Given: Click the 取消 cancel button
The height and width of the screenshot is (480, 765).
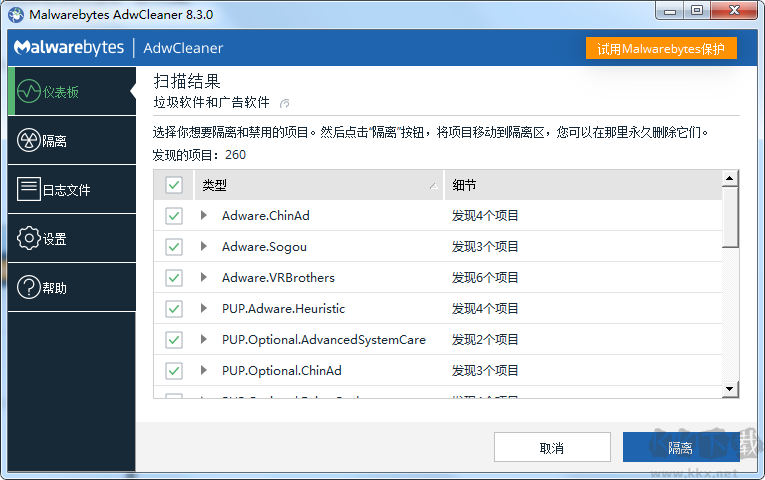Looking at the screenshot, I should pyautogui.click(x=552, y=447).
